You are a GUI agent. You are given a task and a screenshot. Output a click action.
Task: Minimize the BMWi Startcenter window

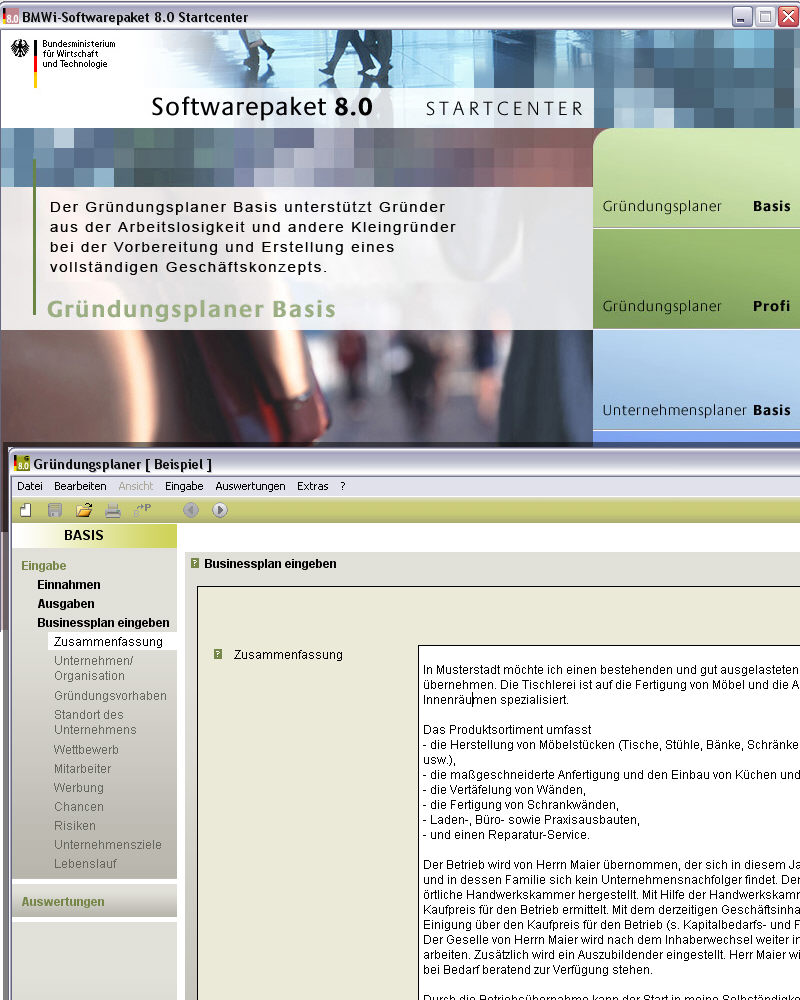click(x=741, y=17)
